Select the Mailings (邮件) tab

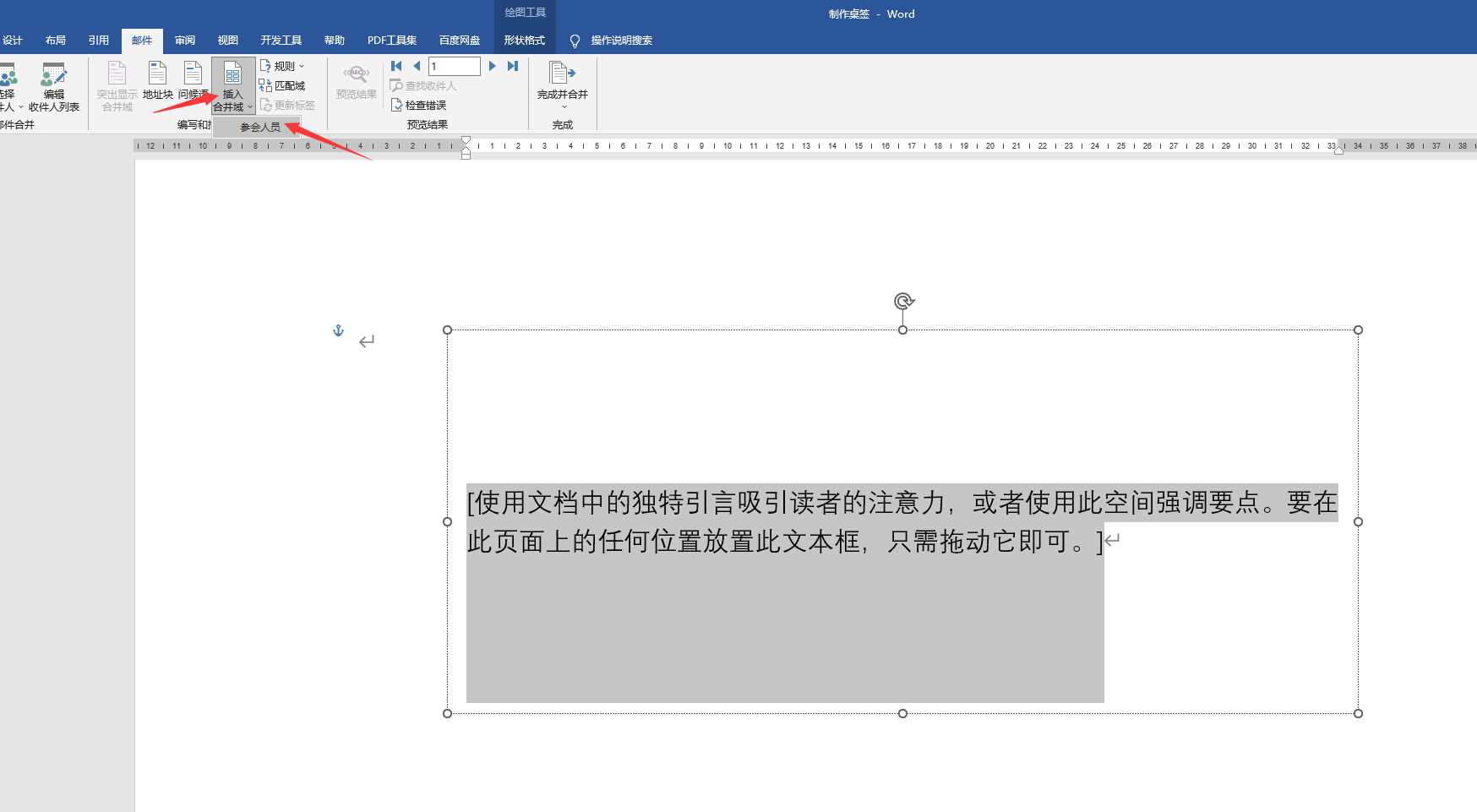[142, 41]
